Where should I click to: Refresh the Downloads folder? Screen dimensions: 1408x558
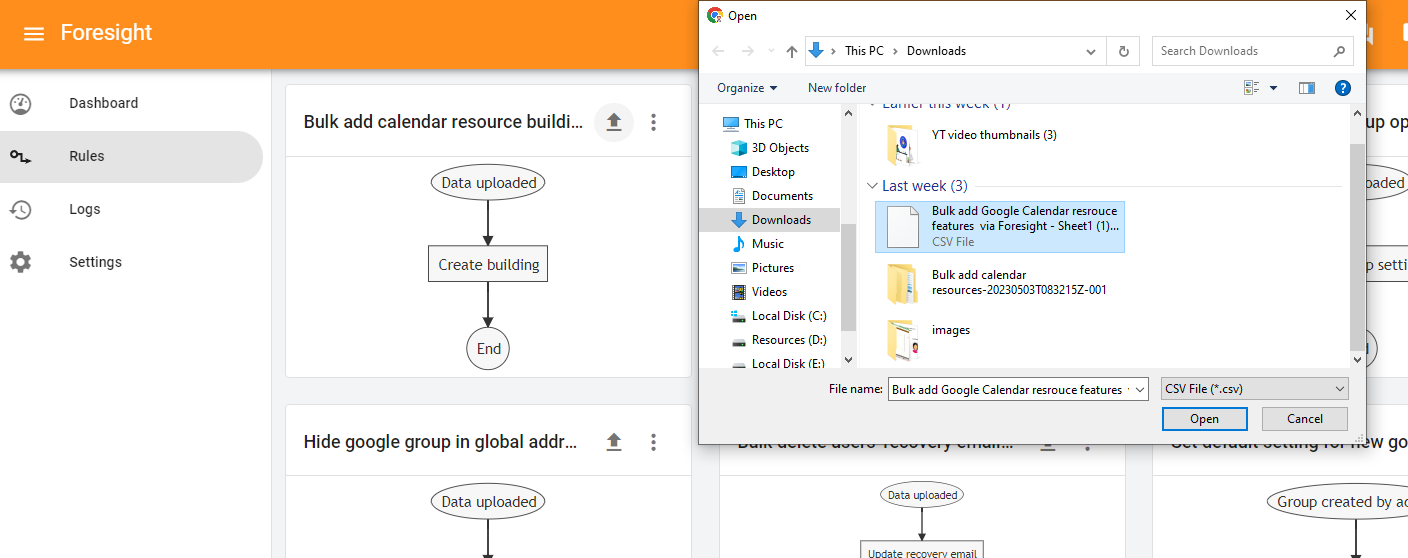[x=1124, y=51]
